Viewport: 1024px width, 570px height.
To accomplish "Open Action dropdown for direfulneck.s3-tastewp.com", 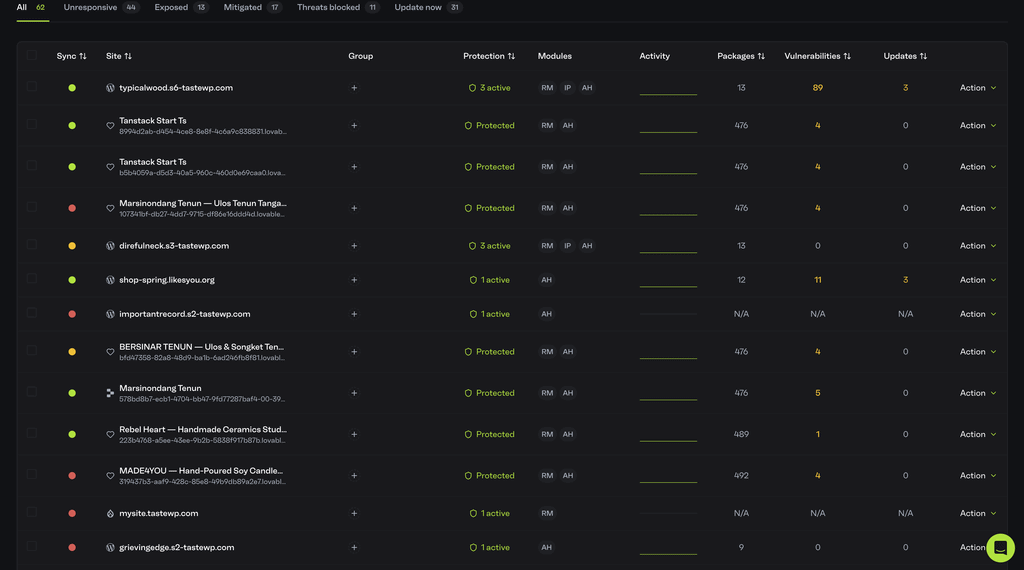I will click(978, 245).
